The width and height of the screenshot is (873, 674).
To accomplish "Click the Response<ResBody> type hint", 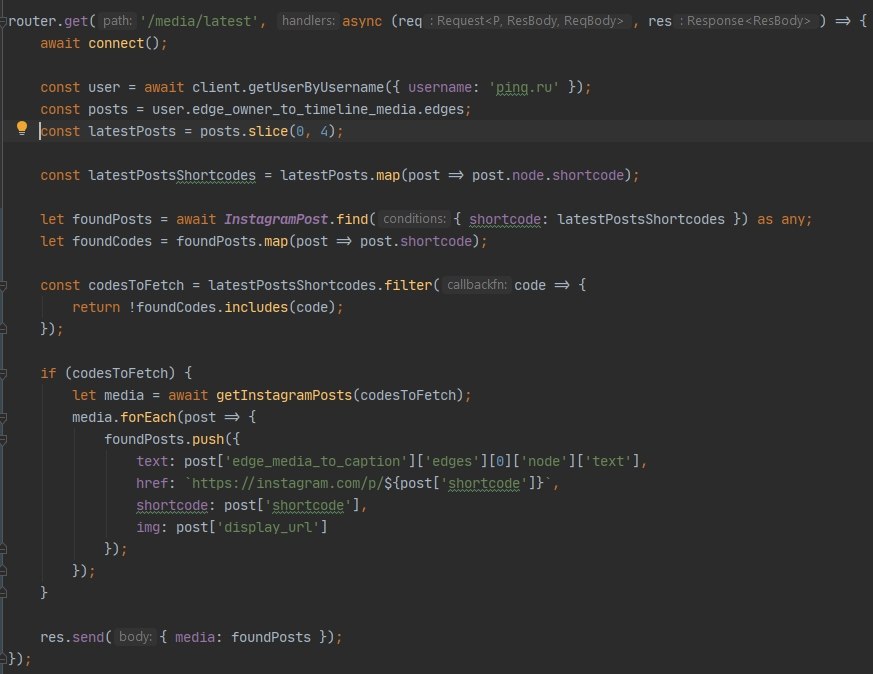I will [x=748, y=21].
